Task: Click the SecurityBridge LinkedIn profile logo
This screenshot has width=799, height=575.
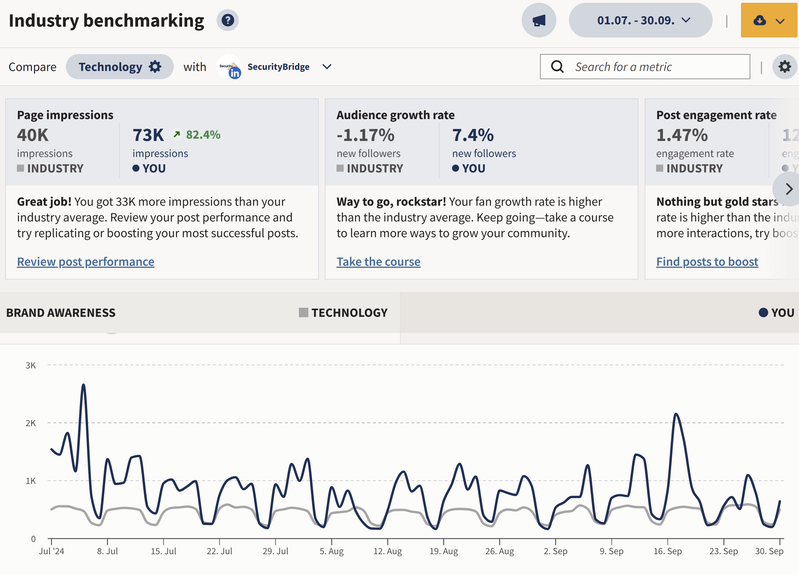Action: [x=229, y=67]
